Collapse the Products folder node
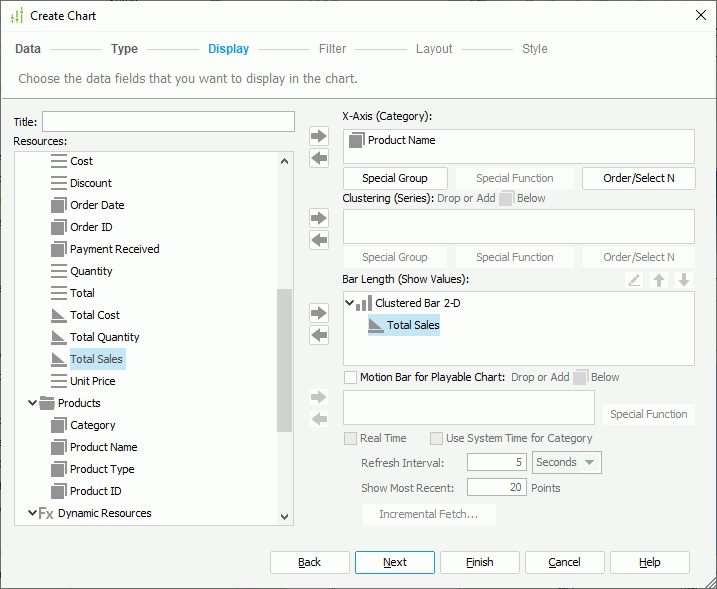 tap(32, 403)
